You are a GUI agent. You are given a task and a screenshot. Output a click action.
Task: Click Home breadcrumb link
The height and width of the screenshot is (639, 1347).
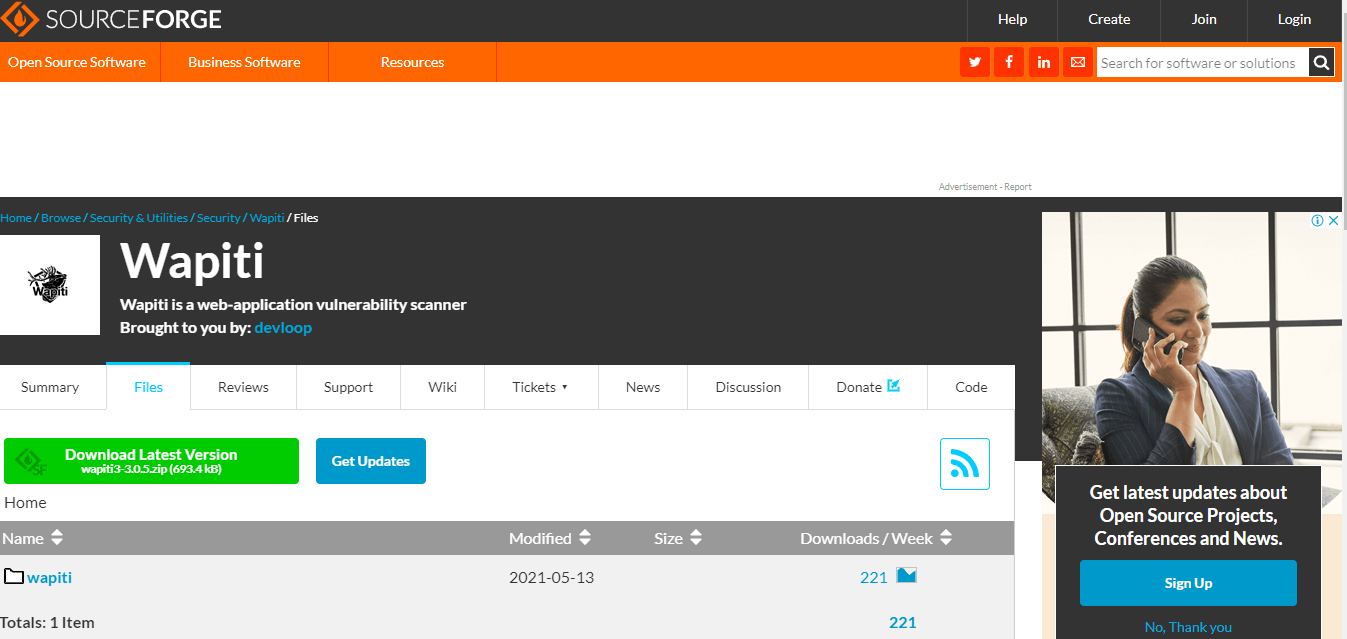16,217
